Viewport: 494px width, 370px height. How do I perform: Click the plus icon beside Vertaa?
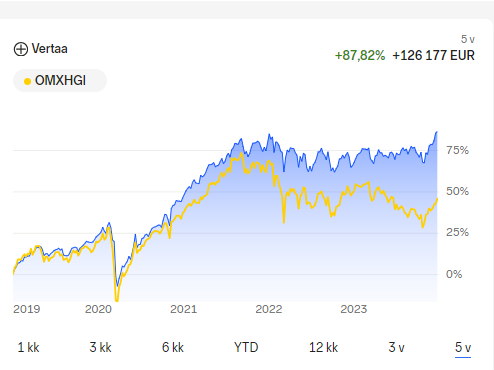[x=21, y=49]
